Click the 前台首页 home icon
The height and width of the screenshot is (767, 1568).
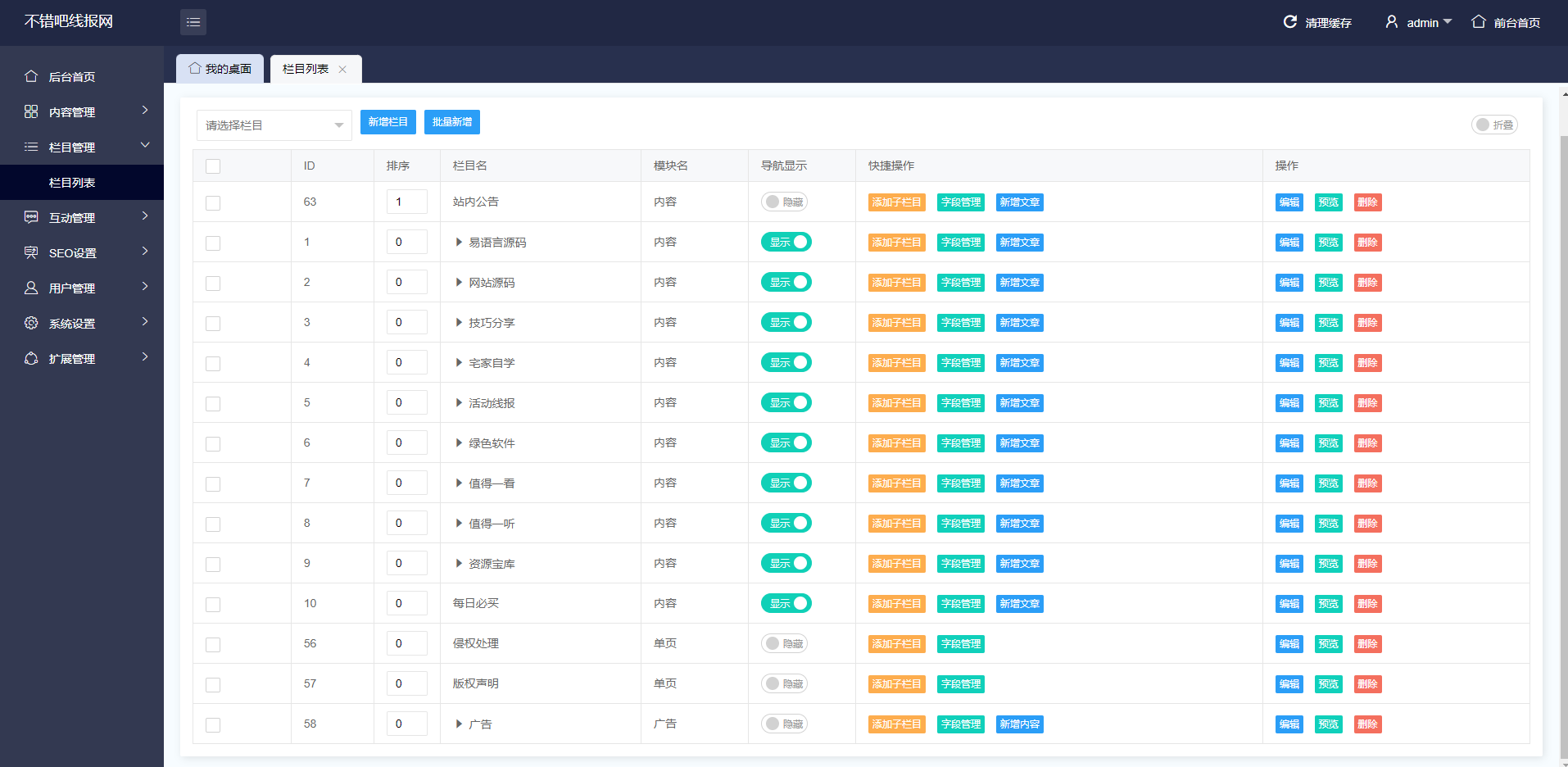coord(1478,22)
